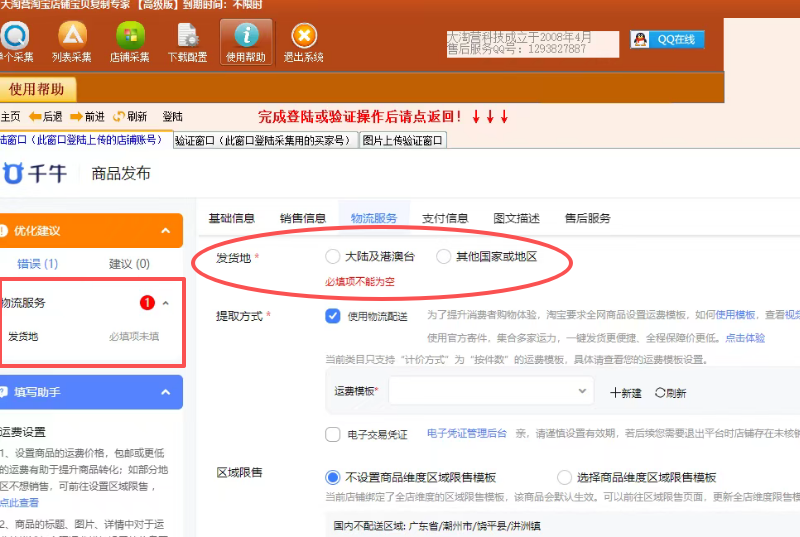Open the 运费模板 dropdown

pyautogui.click(x=490, y=391)
